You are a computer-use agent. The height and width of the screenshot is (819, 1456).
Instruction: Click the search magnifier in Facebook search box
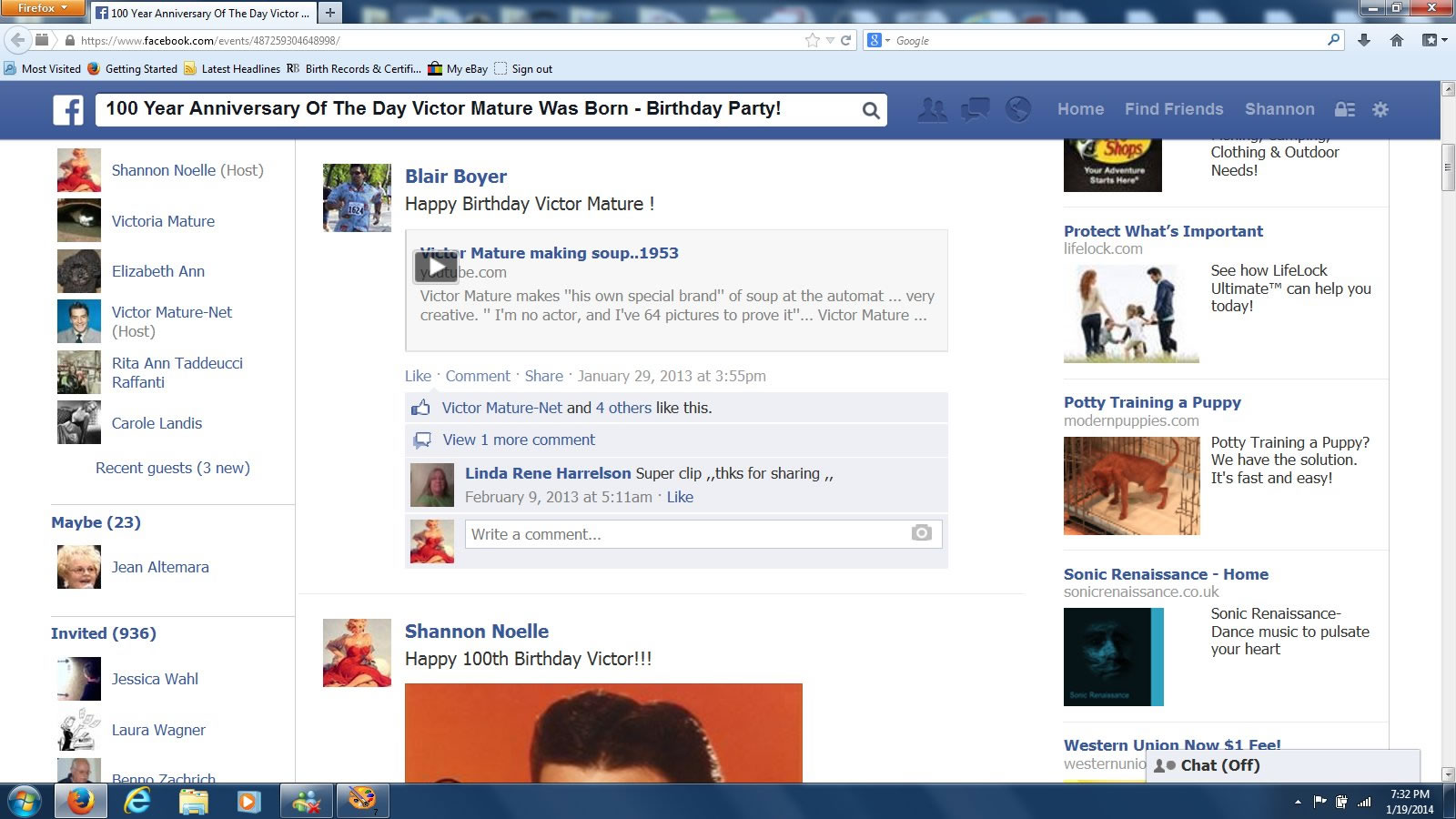pyautogui.click(x=871, y=110)
